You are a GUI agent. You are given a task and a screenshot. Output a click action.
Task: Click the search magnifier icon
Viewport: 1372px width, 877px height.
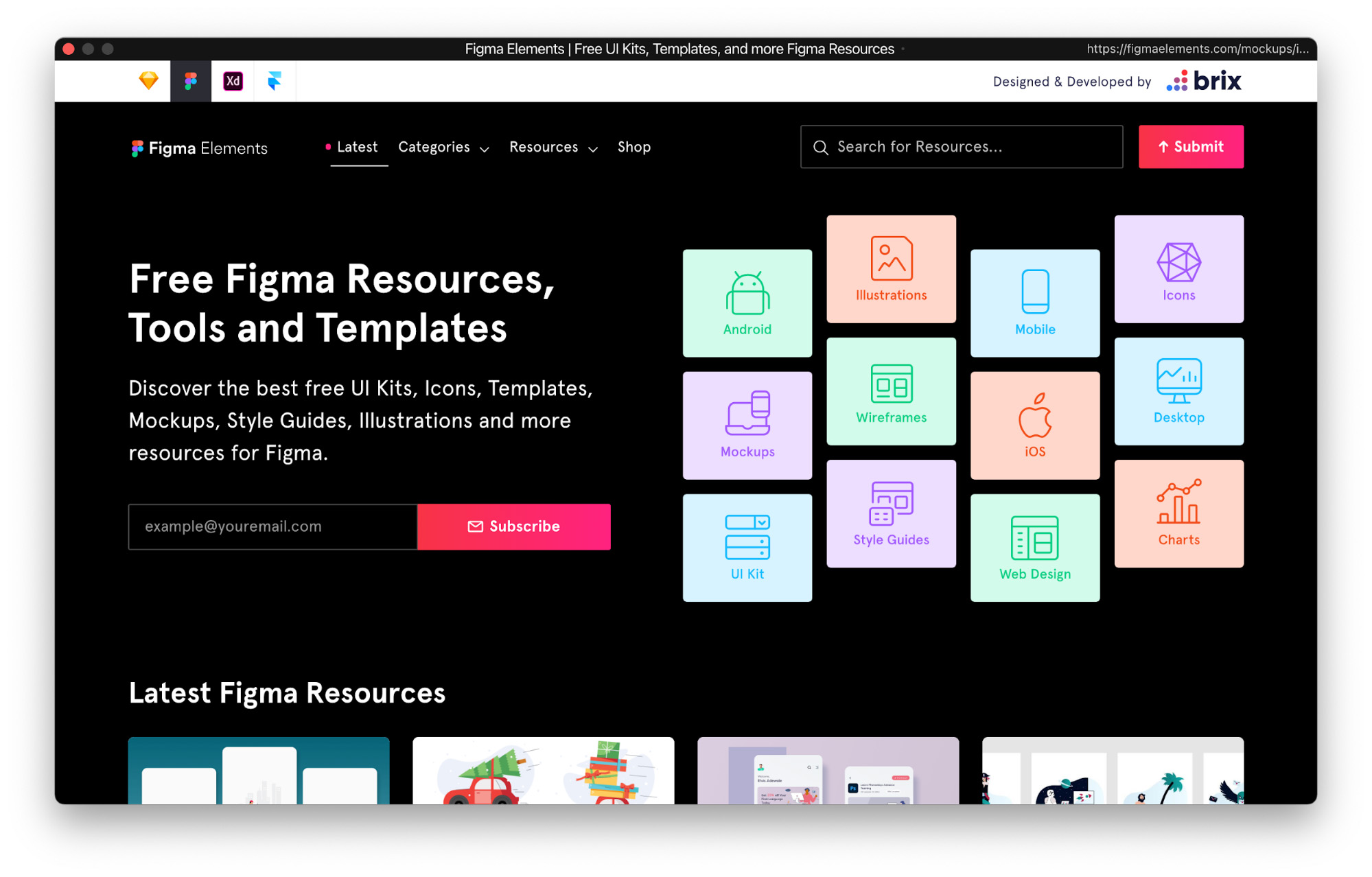[820, 147]
